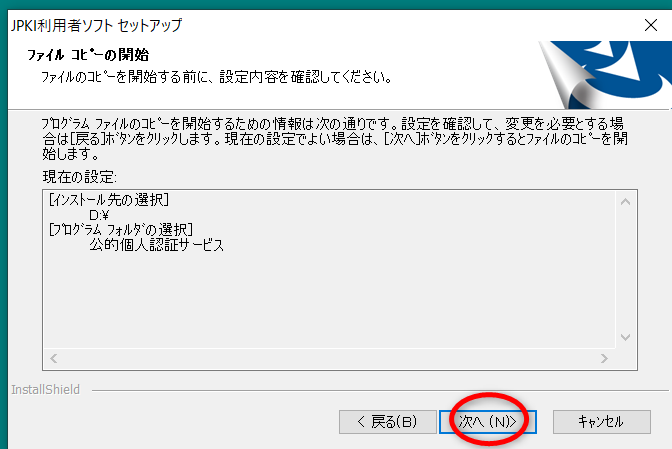Click the blue page-curl banner graphic

[x=604, y=75]
